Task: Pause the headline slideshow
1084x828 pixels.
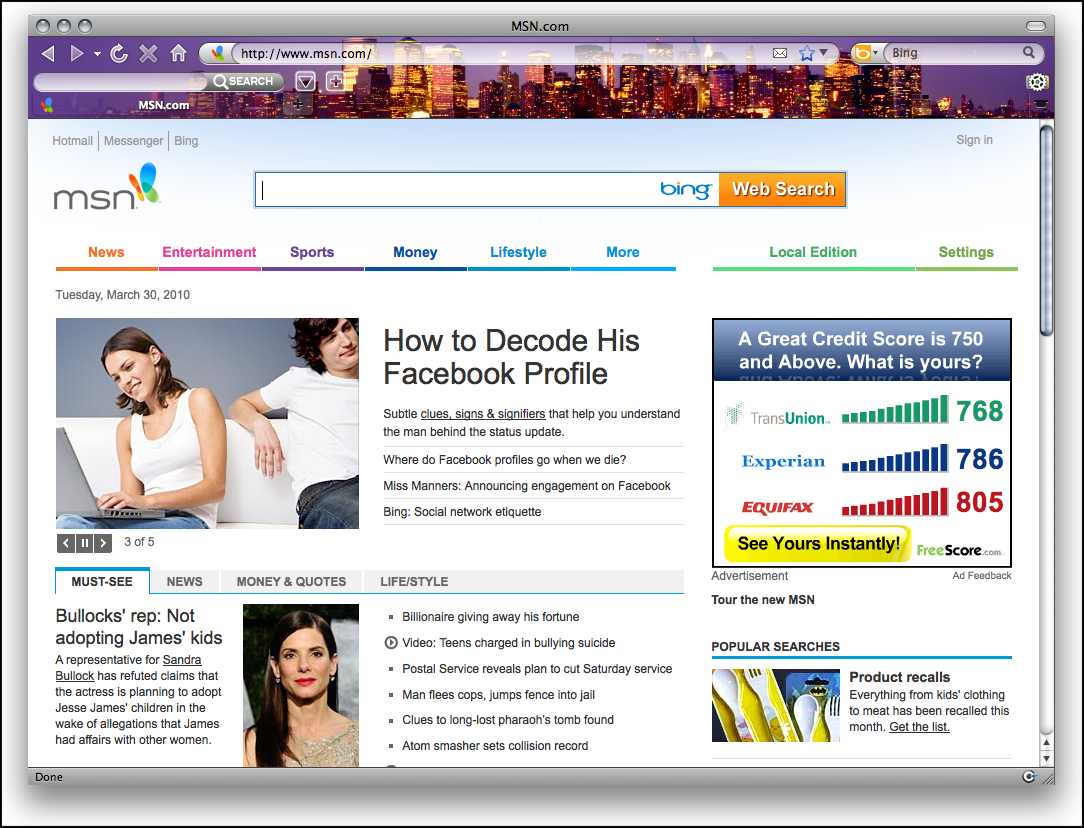Action: pyautogui.click(x=85, y=543)
